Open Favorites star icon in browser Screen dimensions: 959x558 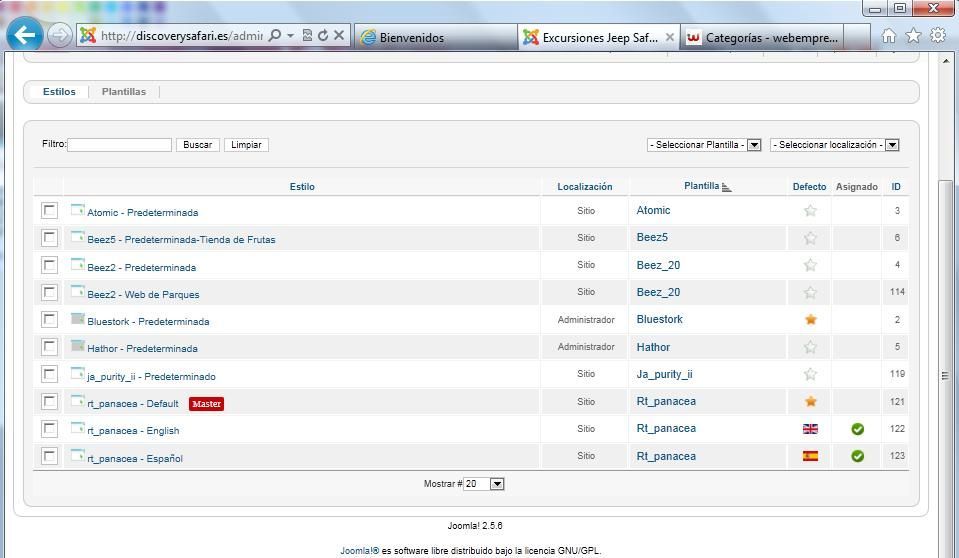913,36
